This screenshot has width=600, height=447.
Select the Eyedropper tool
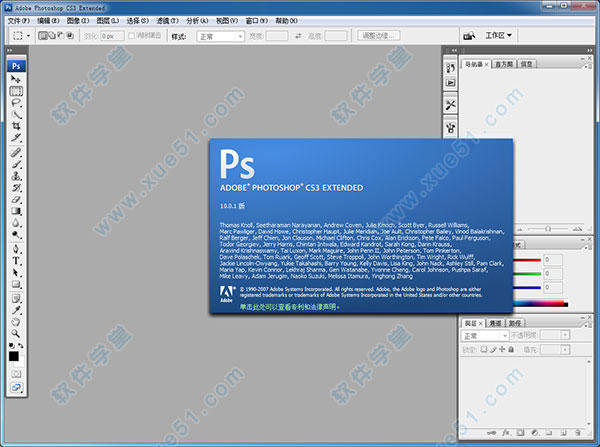(16, 310)
